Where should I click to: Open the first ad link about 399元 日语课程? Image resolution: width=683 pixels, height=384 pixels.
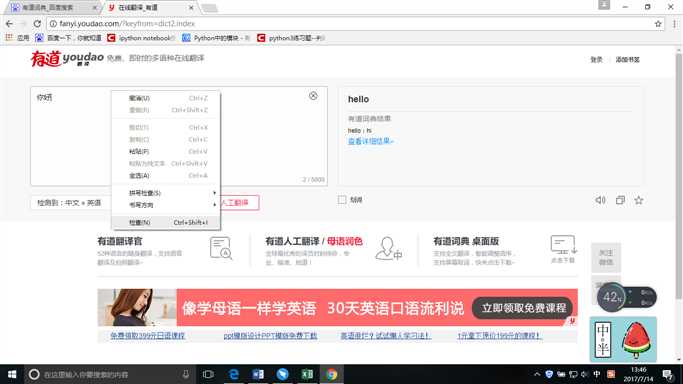(148, 336)
